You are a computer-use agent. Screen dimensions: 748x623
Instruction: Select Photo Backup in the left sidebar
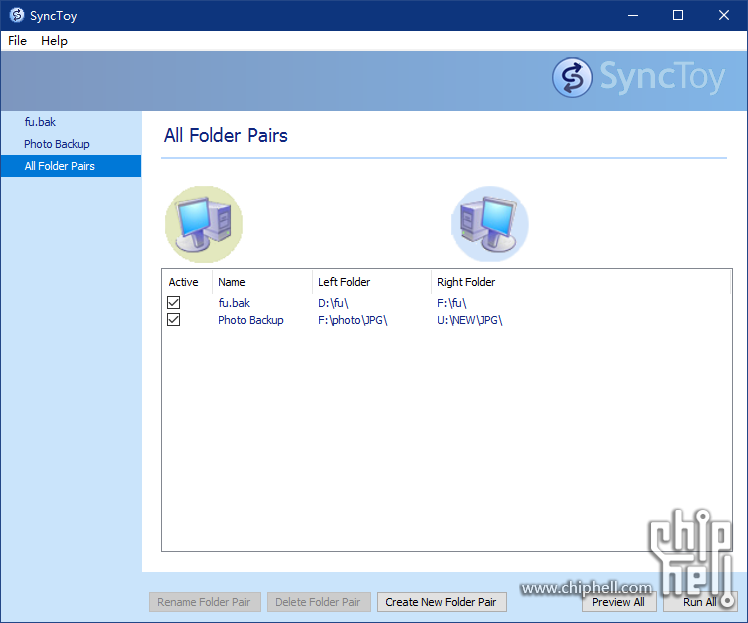[x=71, y=144]
